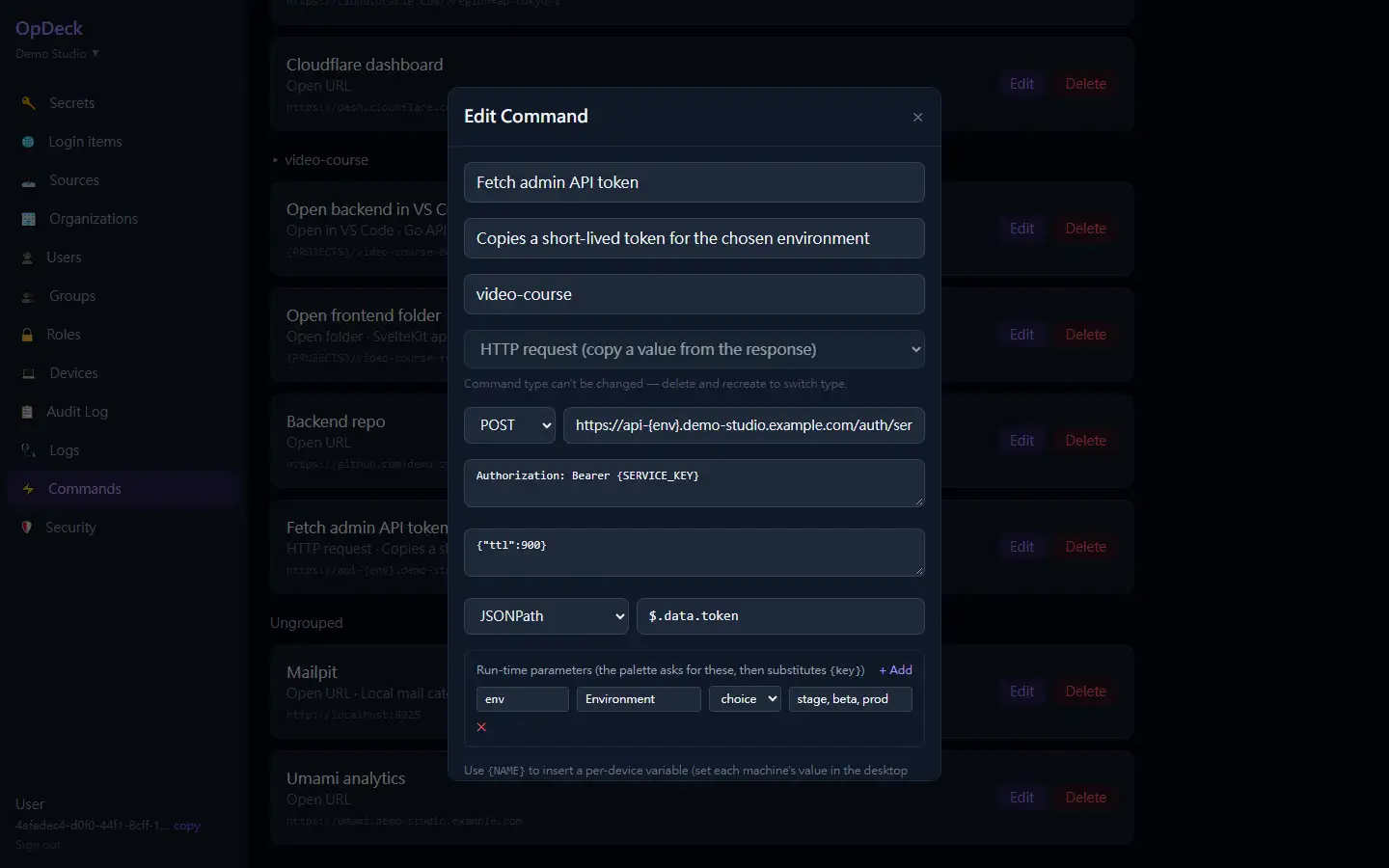1389x868 pixels.
Task: Sign out of OpDeck
Action: tap(38, 845)
